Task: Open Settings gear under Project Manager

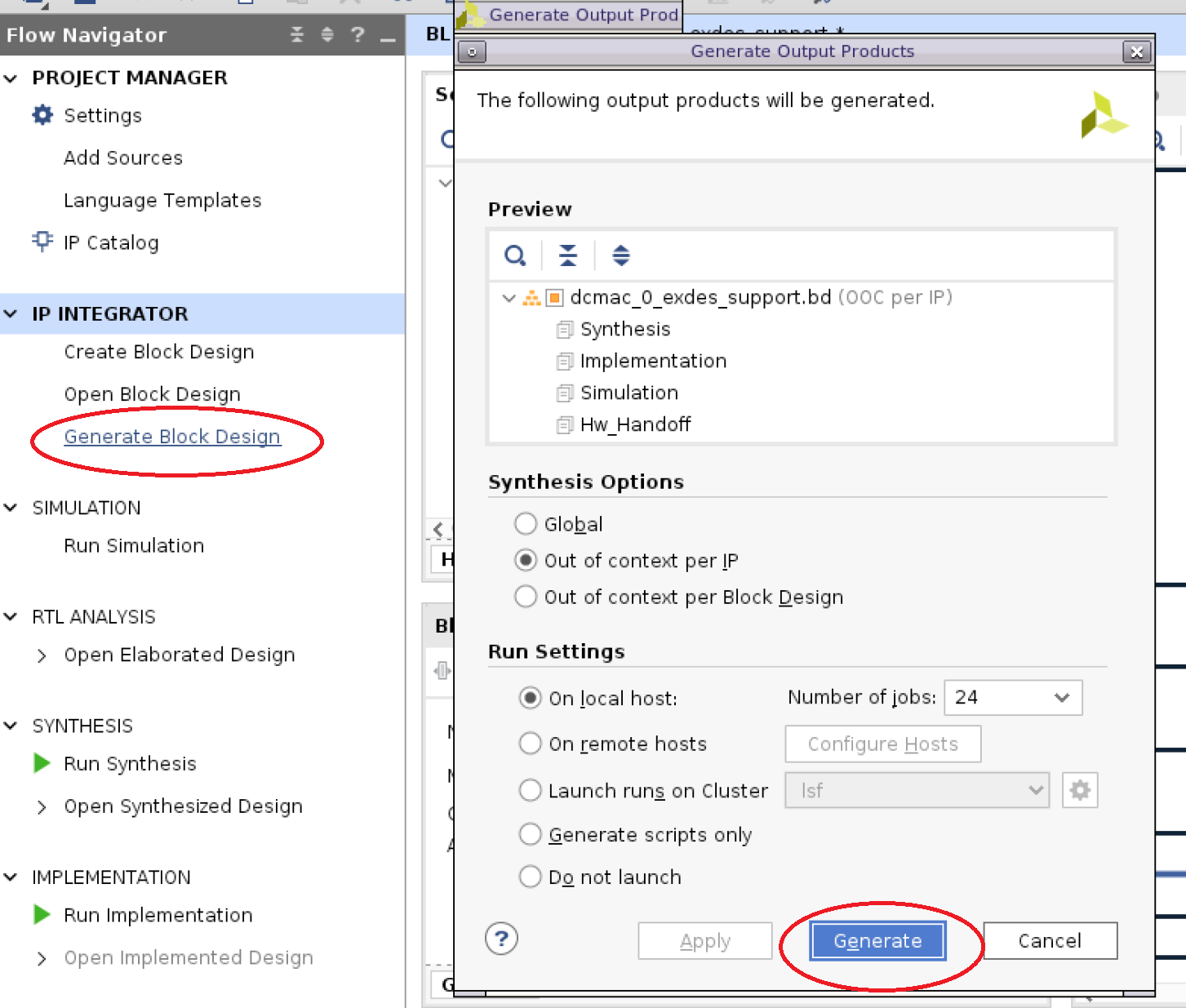Action: [x=42, y=115]
